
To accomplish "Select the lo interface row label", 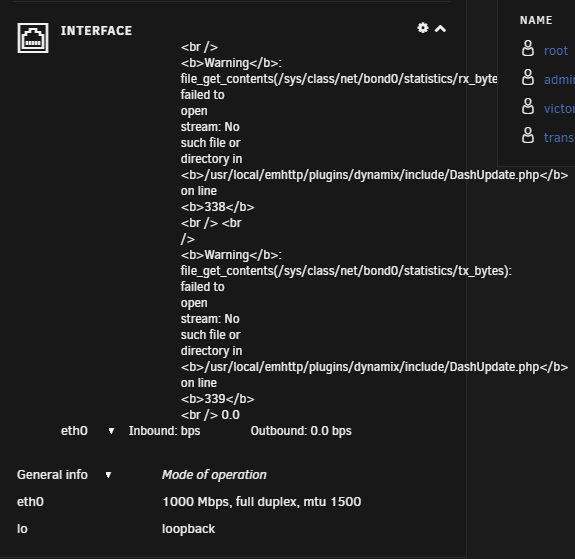I will coord(22,529).
